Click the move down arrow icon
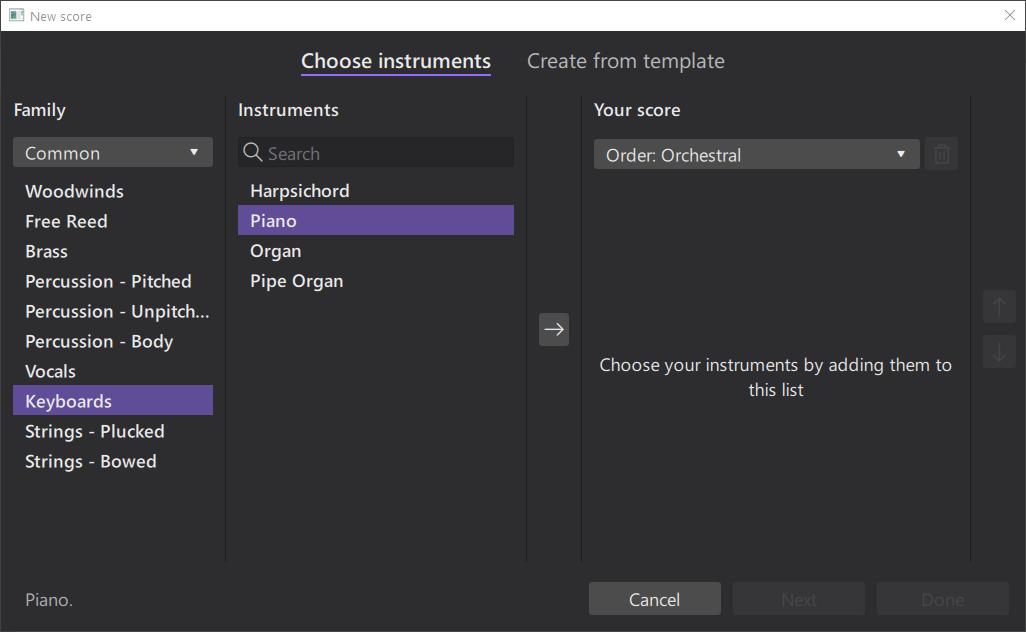The height and width of the screenshot is (632, 1026). (x=999, y=351)
